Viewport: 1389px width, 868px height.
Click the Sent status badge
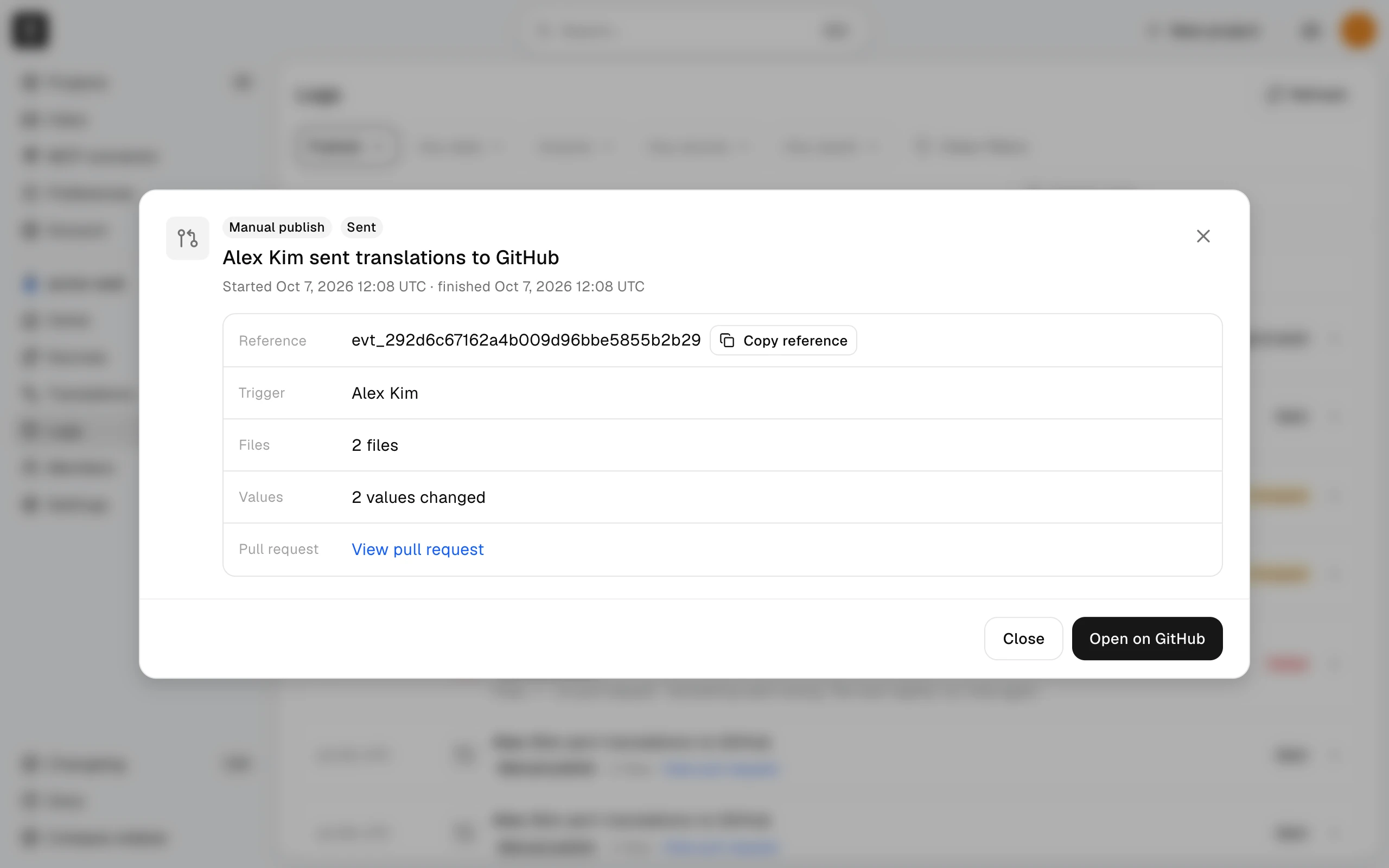click(361, 227)
